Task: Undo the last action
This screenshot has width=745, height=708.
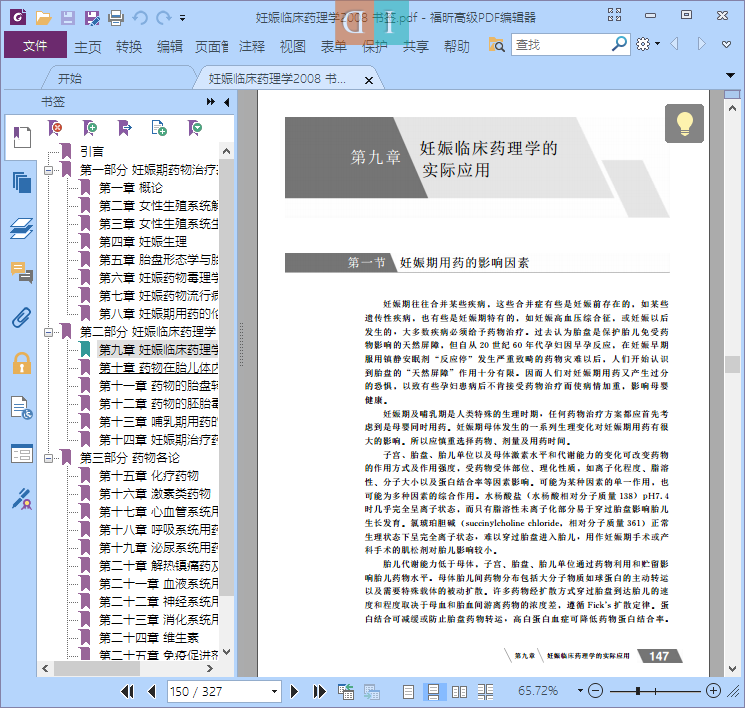Action: tap(140, 18)
